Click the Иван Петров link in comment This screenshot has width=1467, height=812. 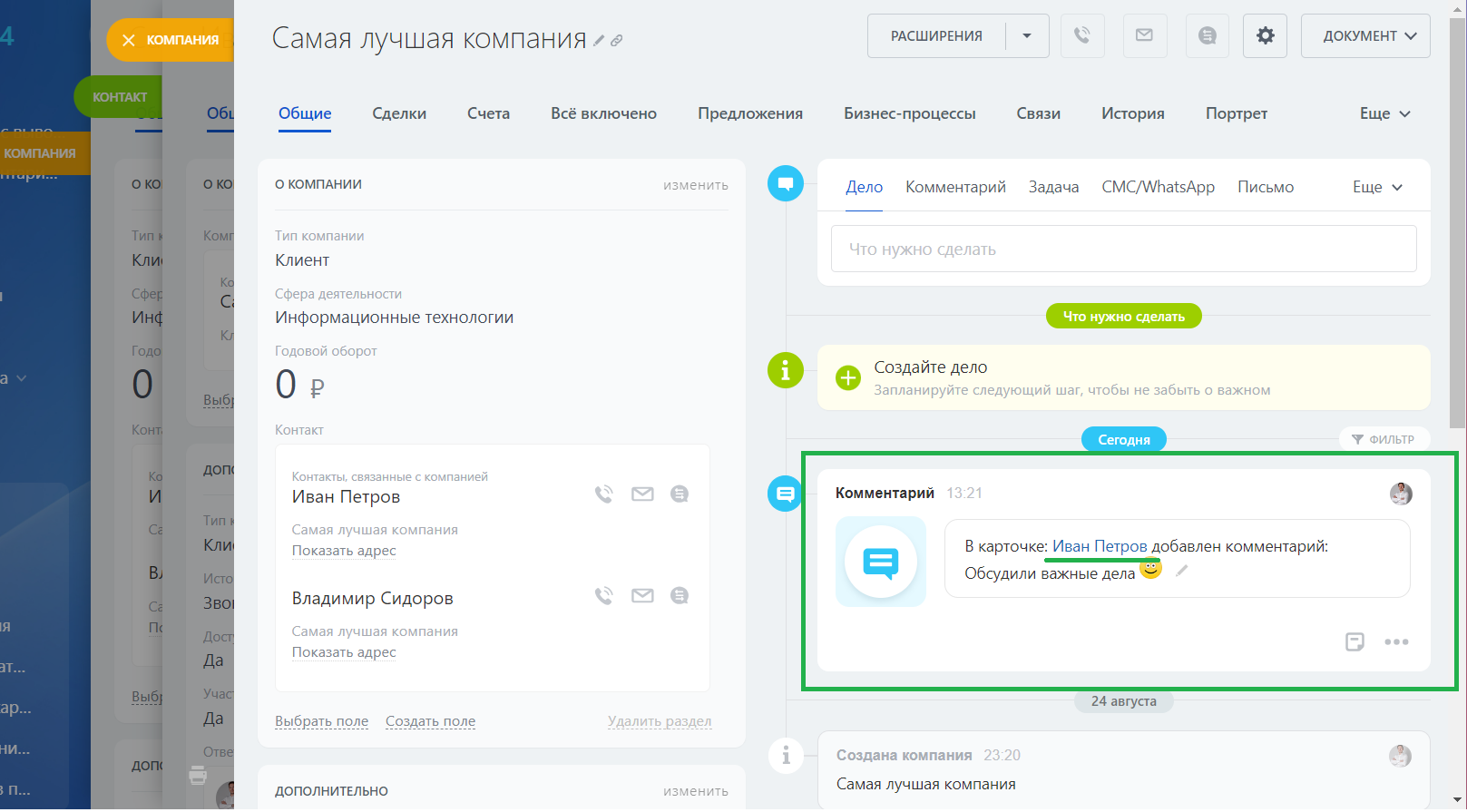[x=1100, y=546]
